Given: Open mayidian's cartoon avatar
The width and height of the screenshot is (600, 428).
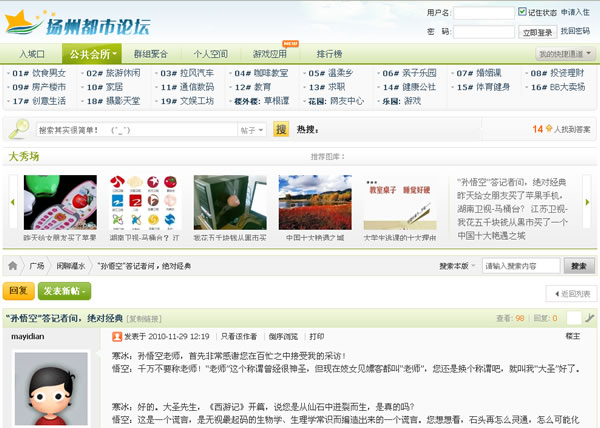Looking at the screenshot, I should [51, 389].
